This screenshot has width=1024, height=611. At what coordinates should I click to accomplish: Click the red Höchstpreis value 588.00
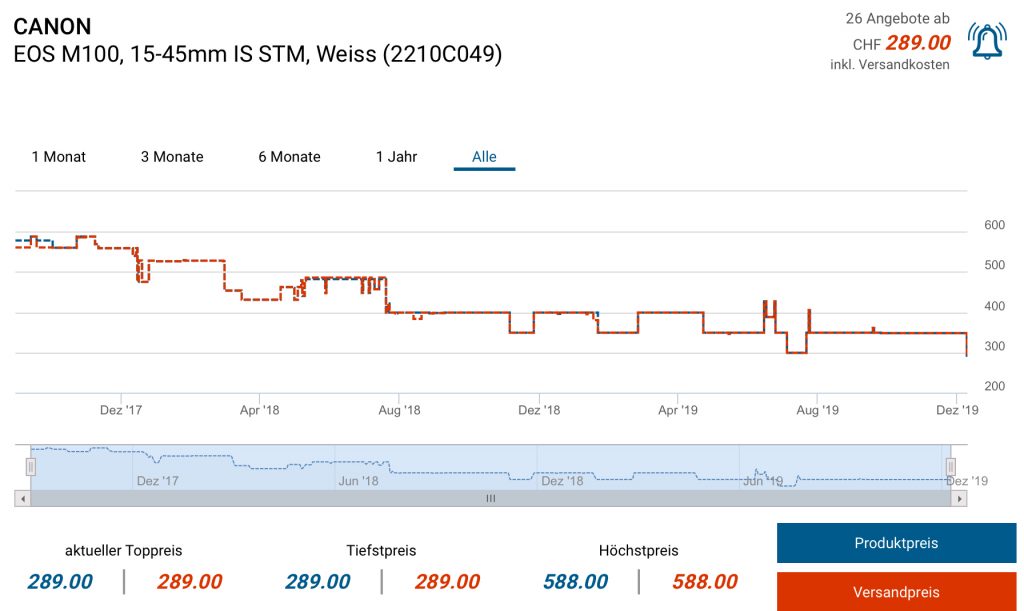(x=704, y=582)
